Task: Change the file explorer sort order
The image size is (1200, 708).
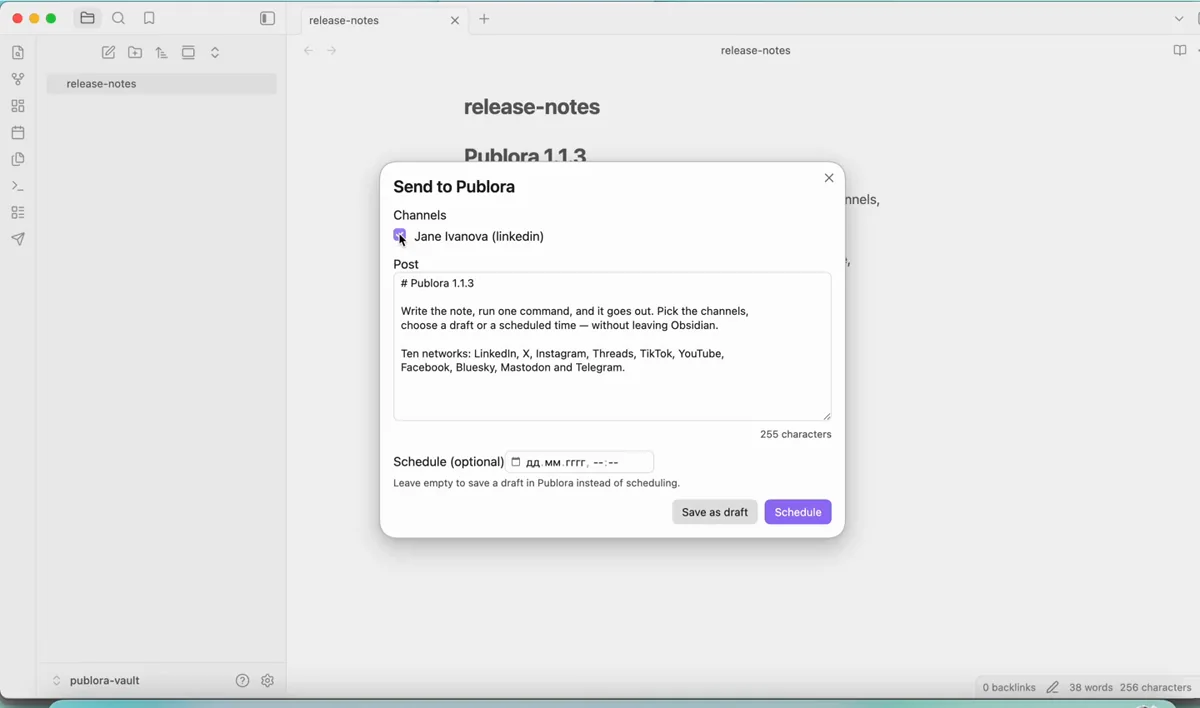Action: pyautogui.click(x=162, y=52)
